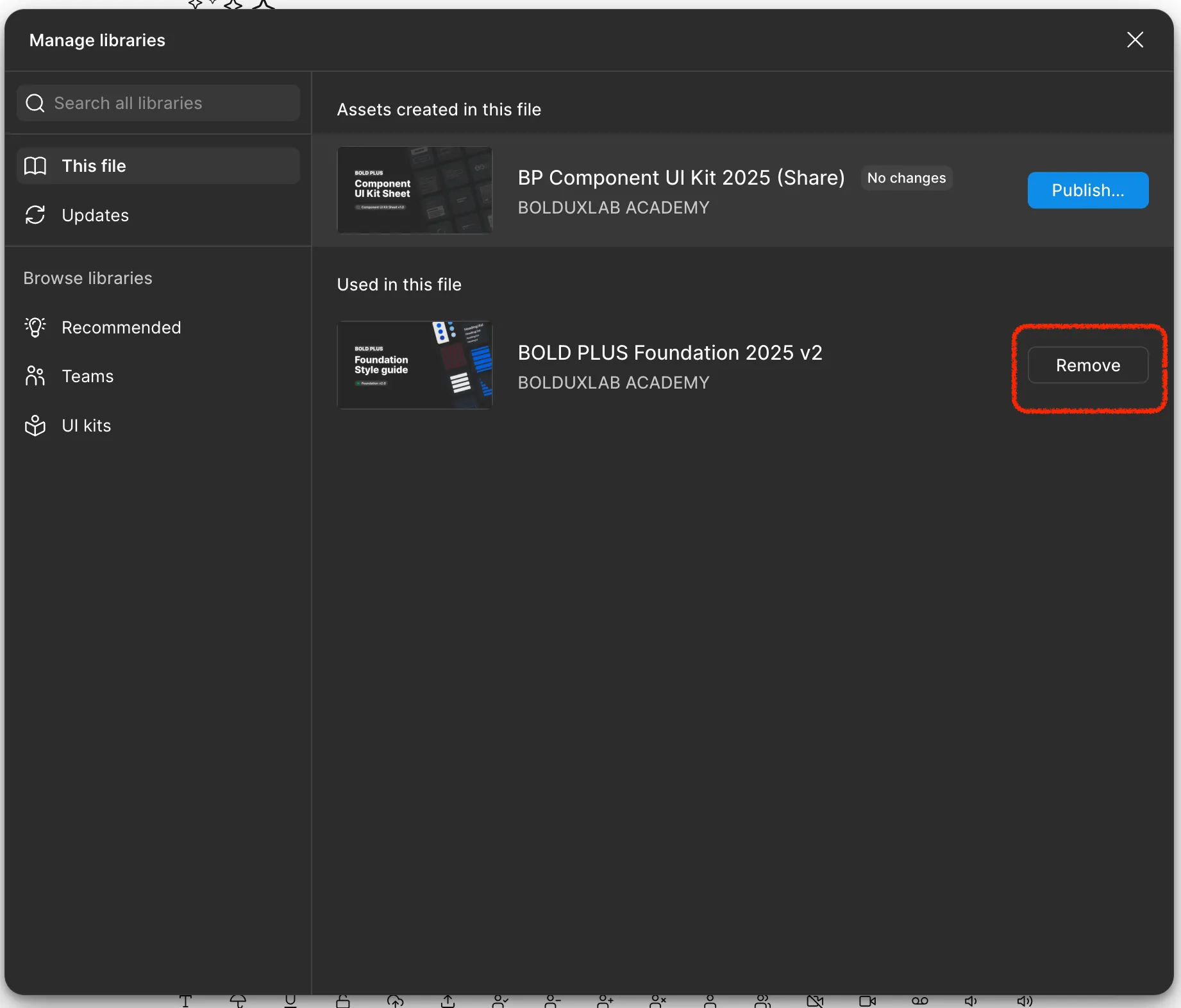The width and height of the screenshot is (1181, 1008).
Task: Click the unlock icon in bottom toolbar
Action: coord(343,1000)
